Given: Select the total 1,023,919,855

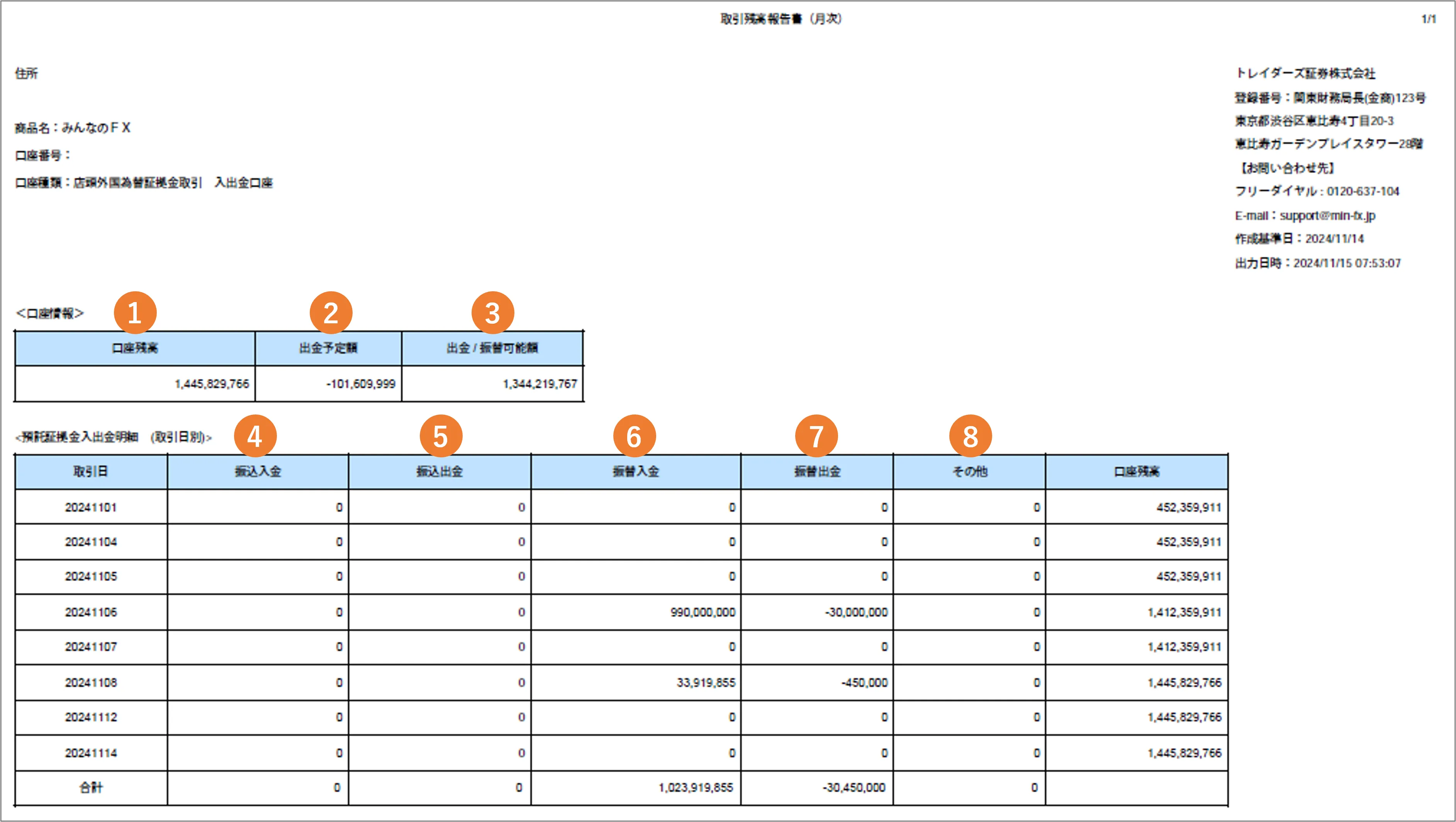Looking at the screenshot, I should point(695,788).
